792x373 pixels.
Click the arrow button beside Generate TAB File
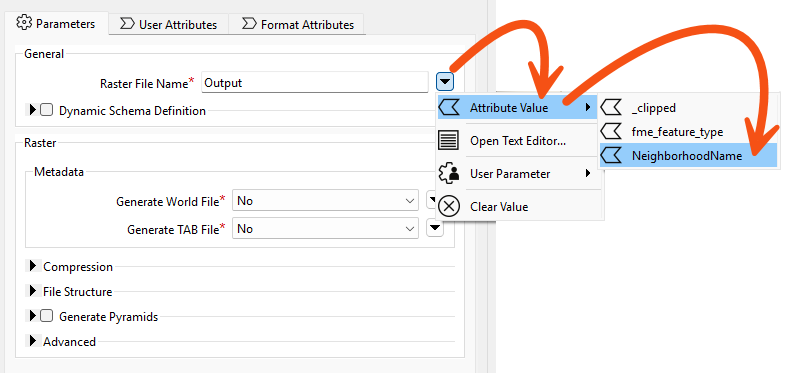(x=435, y=228)
